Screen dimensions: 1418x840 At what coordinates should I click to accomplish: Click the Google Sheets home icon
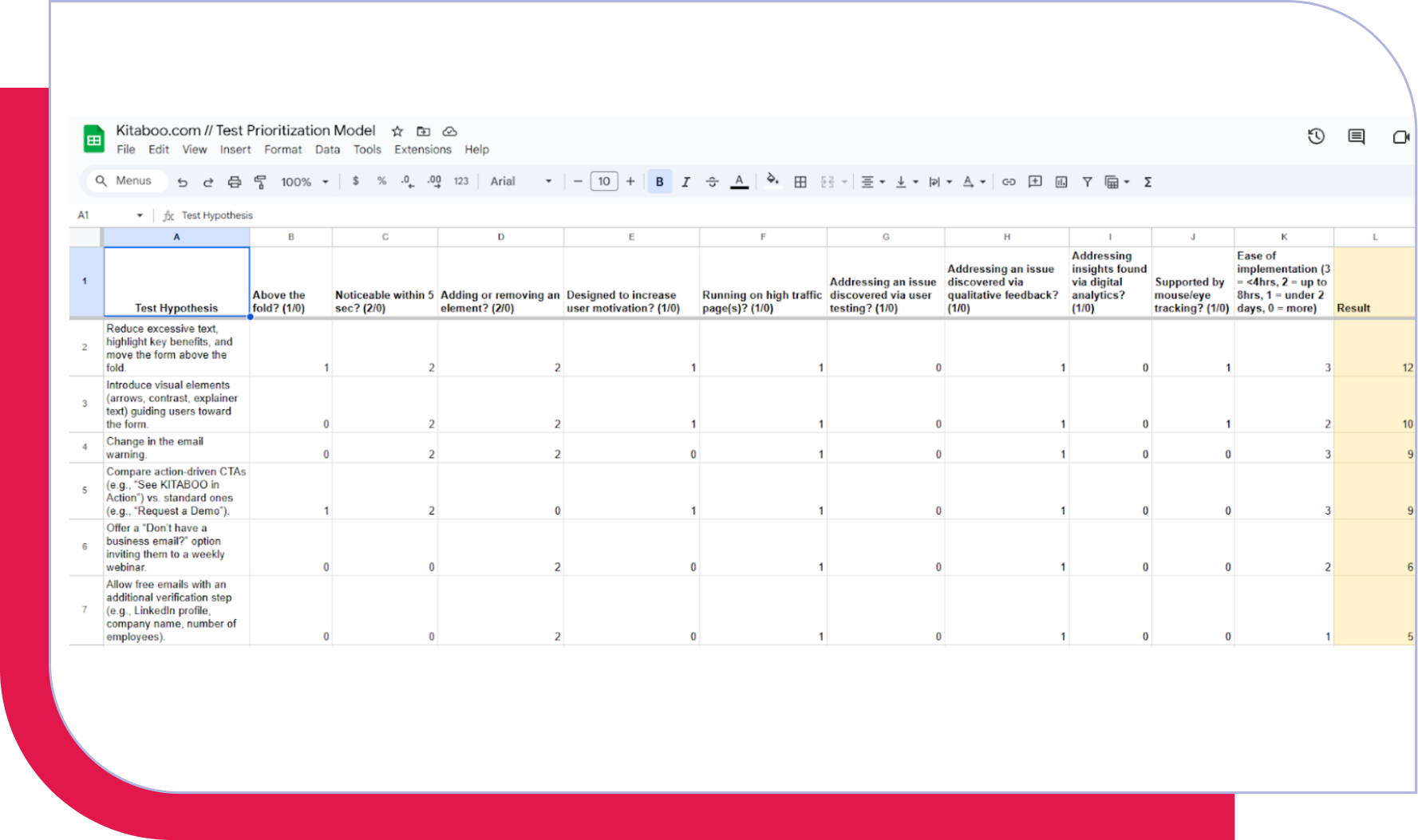coord(94,140)
